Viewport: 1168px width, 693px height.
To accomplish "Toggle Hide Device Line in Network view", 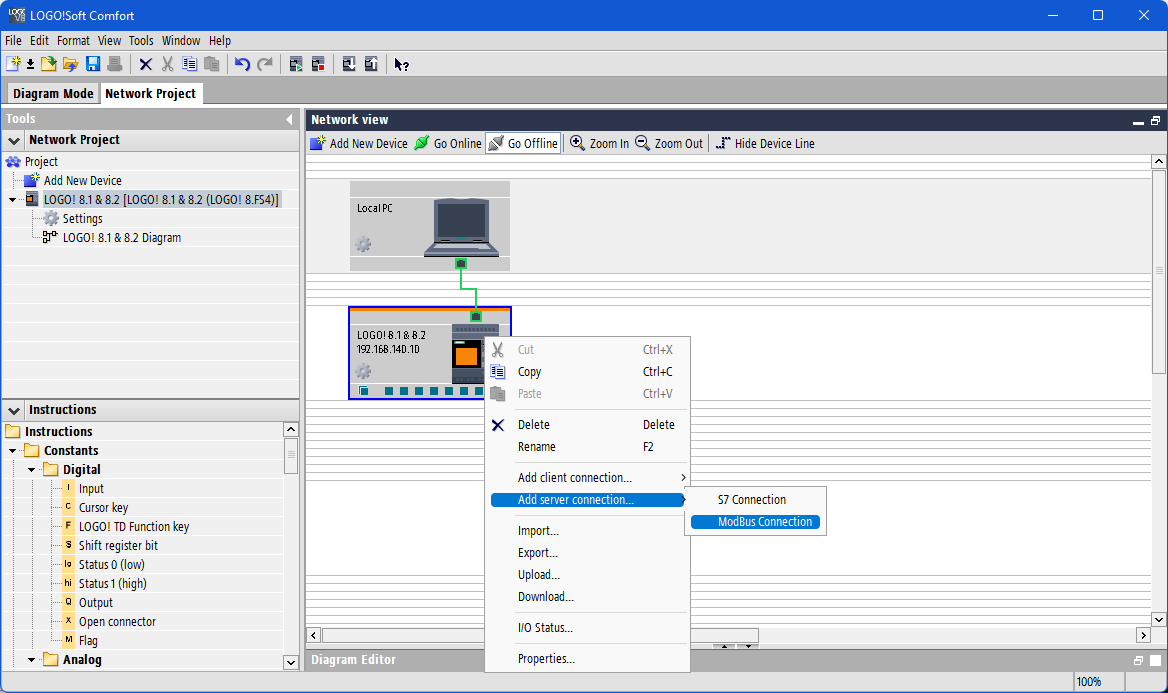I will pyautogui.click(x=764, y=143).
